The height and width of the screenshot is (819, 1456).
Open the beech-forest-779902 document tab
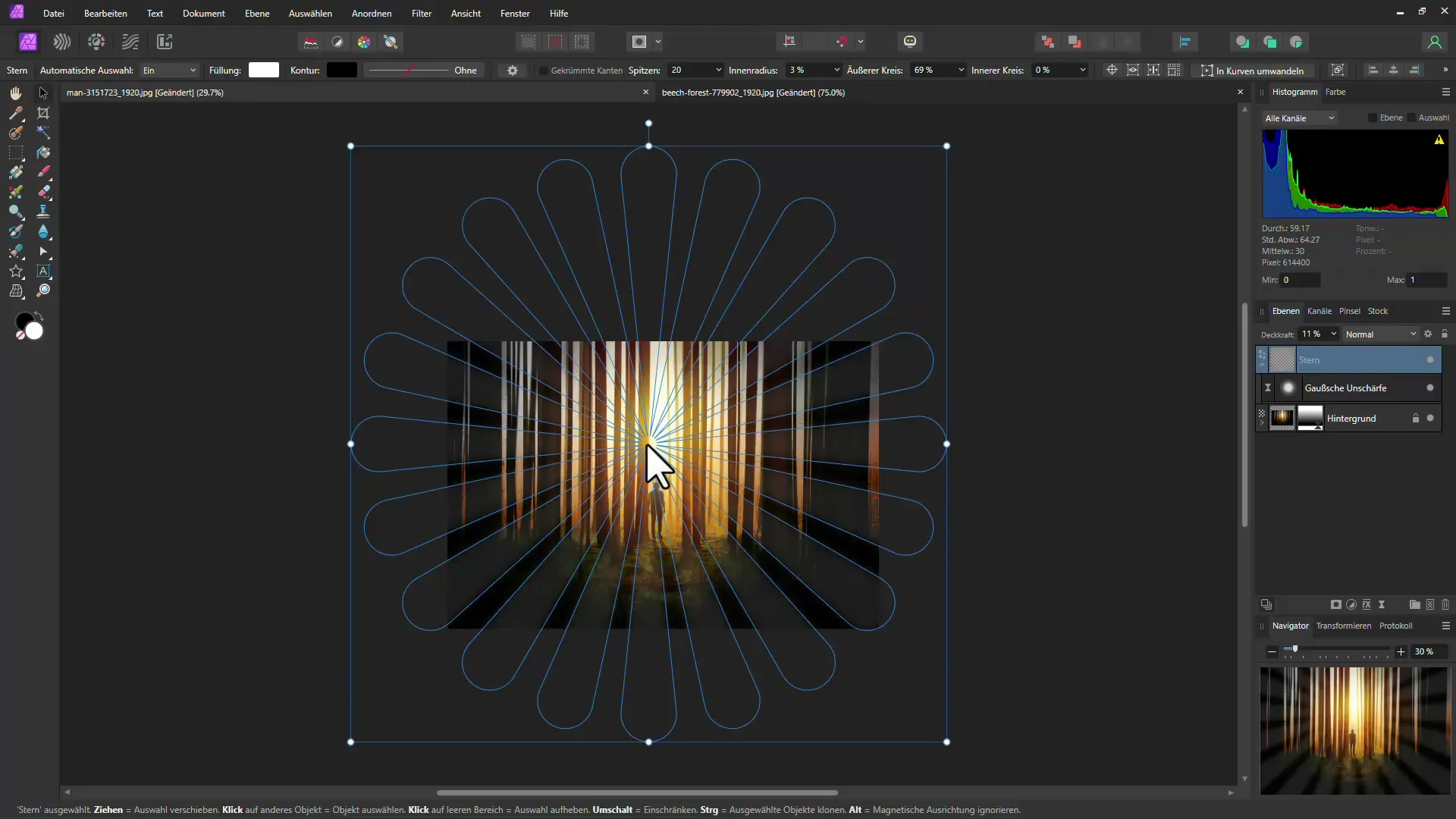(x=753, y=93)
